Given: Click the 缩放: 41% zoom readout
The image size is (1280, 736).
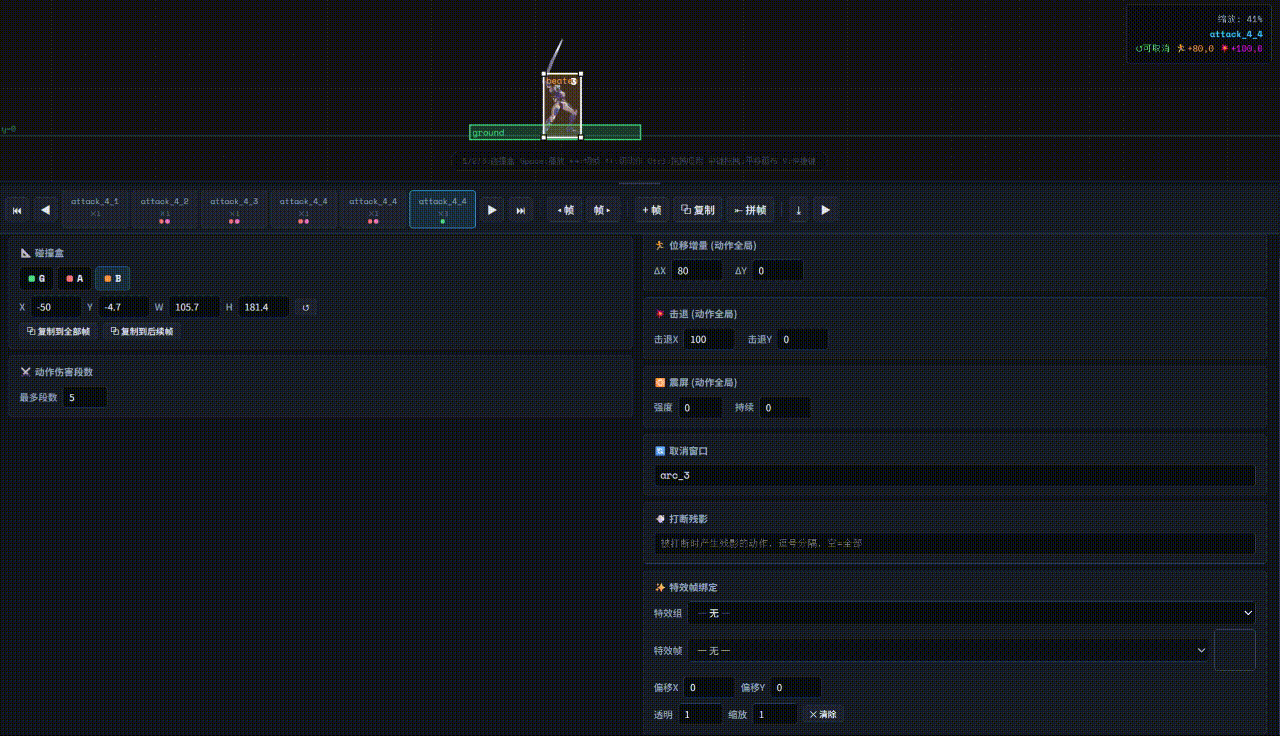Looking at the screenshot, I should pos(1240,19).
